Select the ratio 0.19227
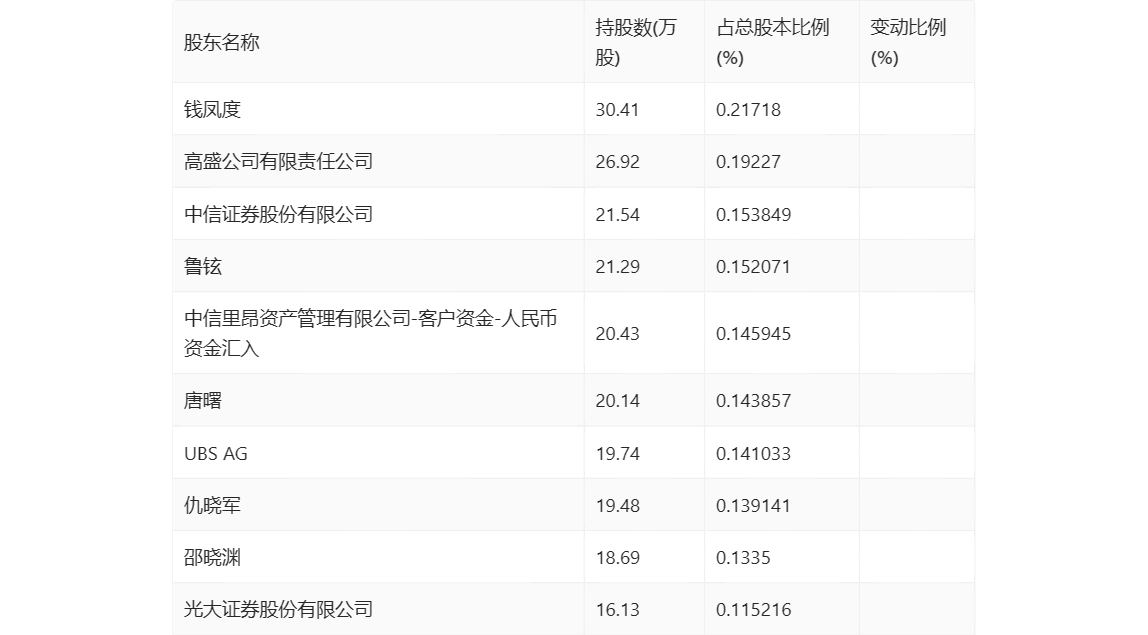Screen dimensions: 1148x635 748,162
